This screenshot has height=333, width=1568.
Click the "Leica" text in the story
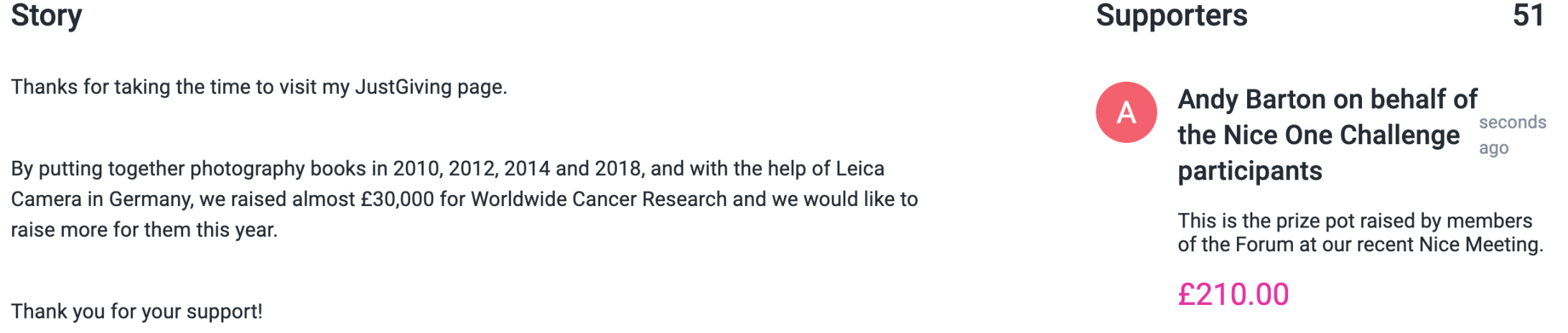[x=859, y=169]
